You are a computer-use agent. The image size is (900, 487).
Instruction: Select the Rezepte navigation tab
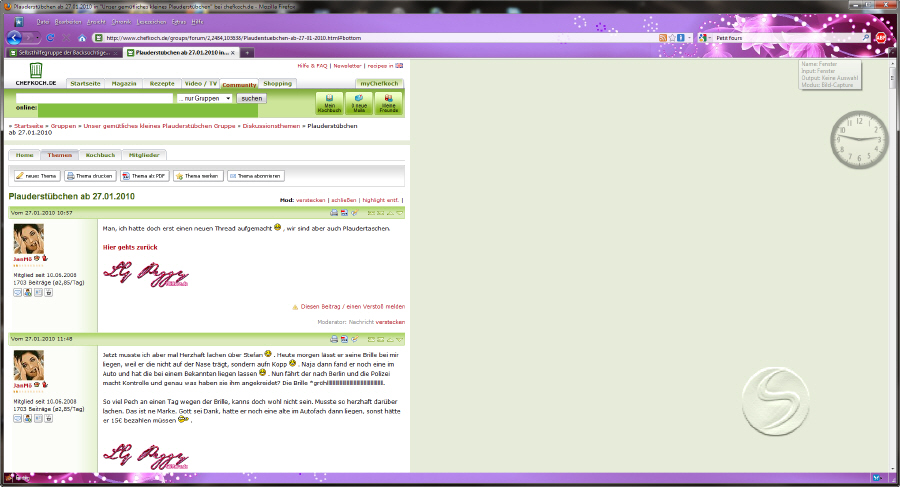pos(162,83)
